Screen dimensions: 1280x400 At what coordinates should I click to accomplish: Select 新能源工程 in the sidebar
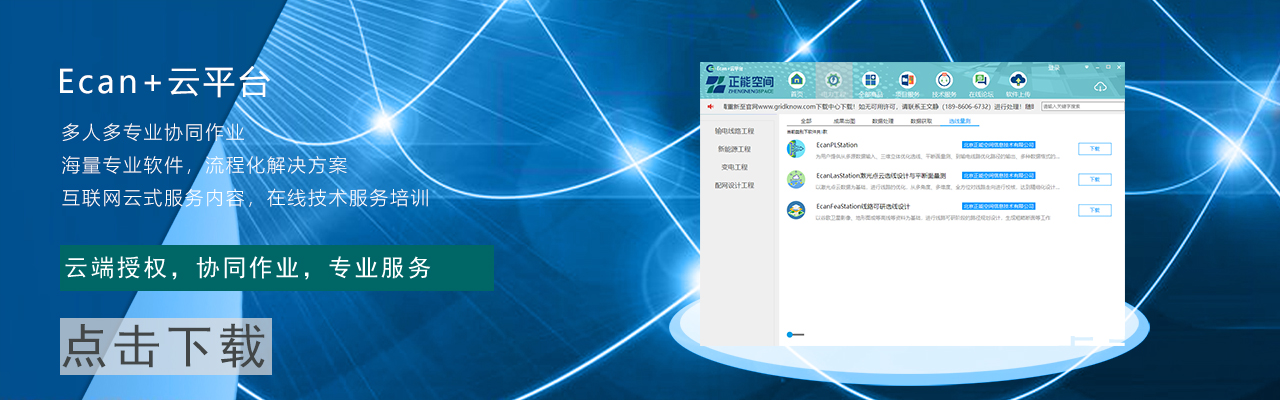coord(734,149)
